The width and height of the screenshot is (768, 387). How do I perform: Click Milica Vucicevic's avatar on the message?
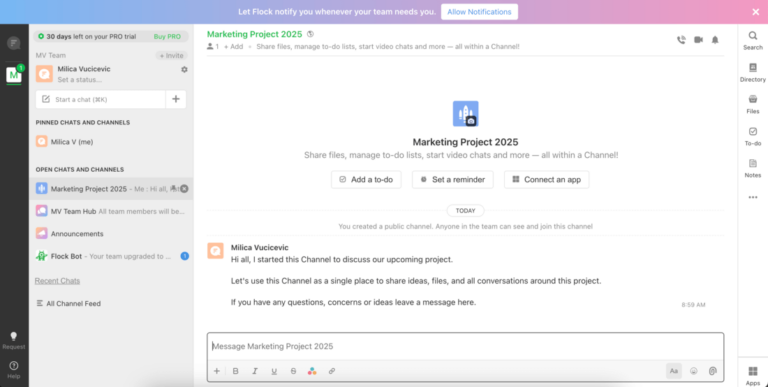click(216, 251)
